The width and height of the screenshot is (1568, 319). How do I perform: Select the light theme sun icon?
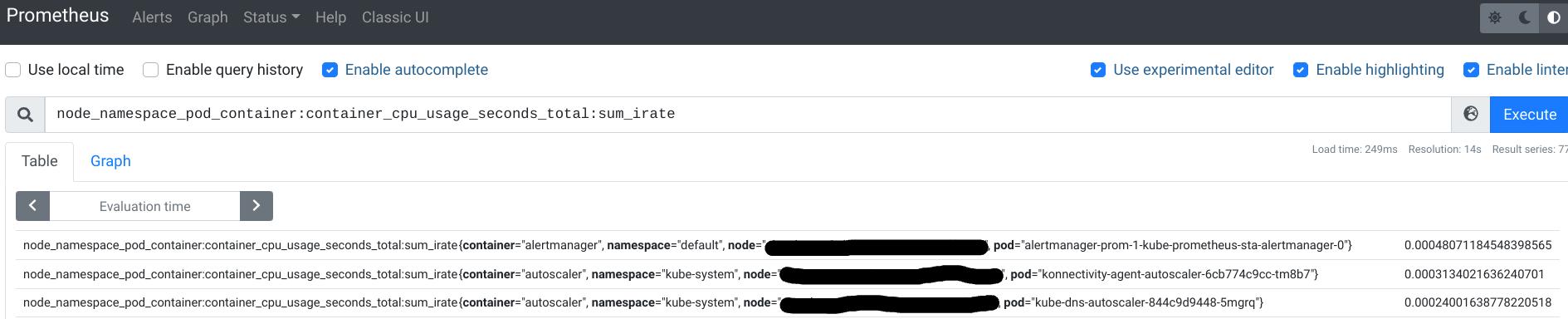(1495, 17)
